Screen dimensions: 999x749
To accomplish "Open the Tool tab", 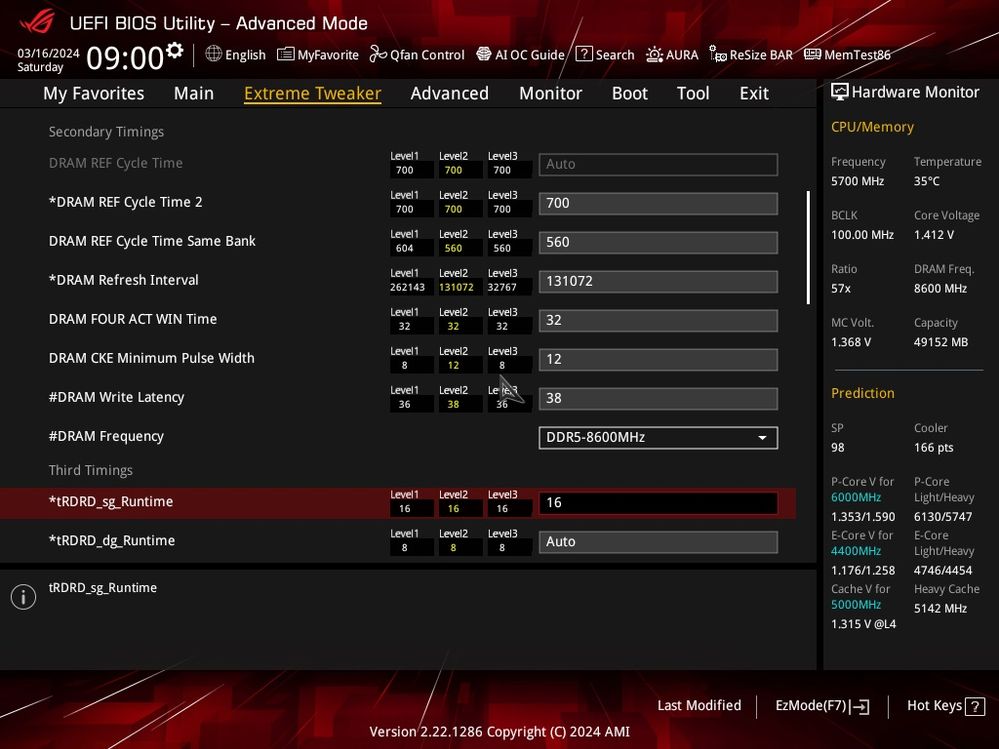I will [693, 93].
